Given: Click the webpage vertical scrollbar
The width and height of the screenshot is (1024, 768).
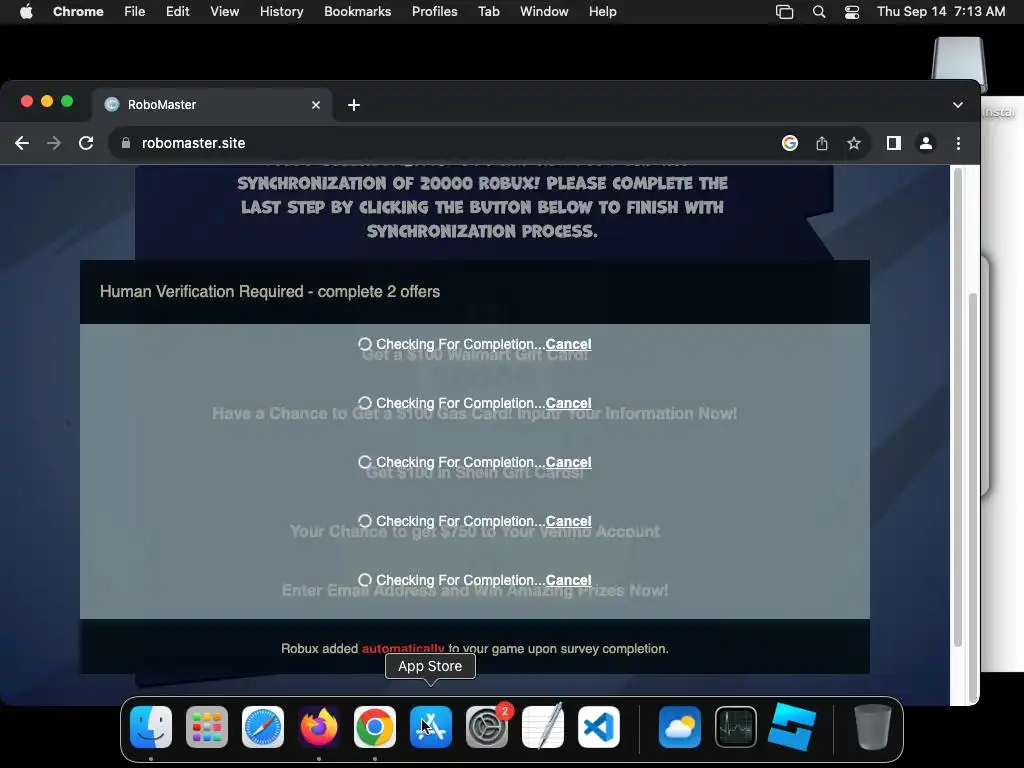Looking at the screenshot, I should tap(958, 408).
